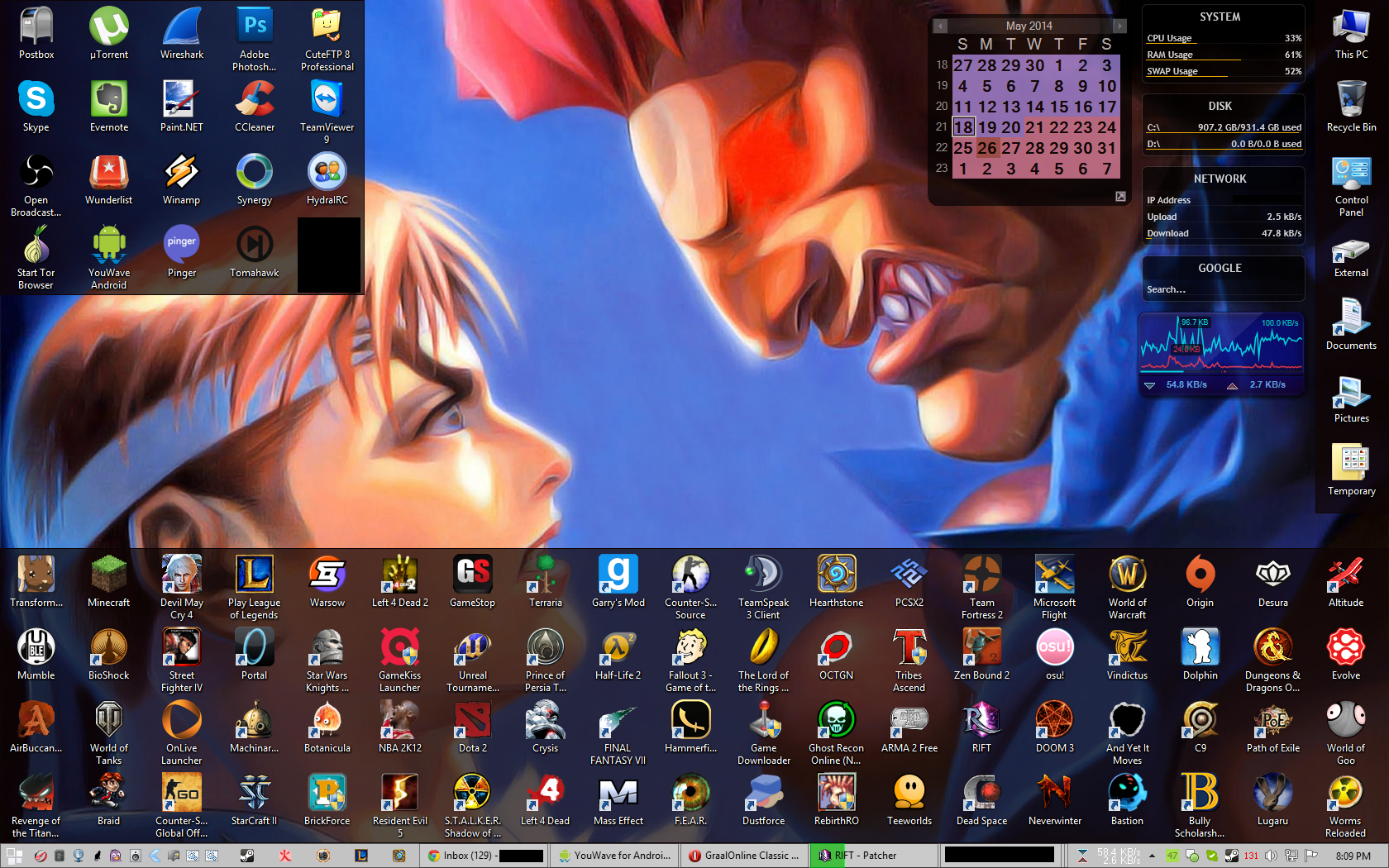Screen dimensions: 1389x868
Task: Switch to GraalOnline Classic taskbar button
Action: [x=745, y=856]
